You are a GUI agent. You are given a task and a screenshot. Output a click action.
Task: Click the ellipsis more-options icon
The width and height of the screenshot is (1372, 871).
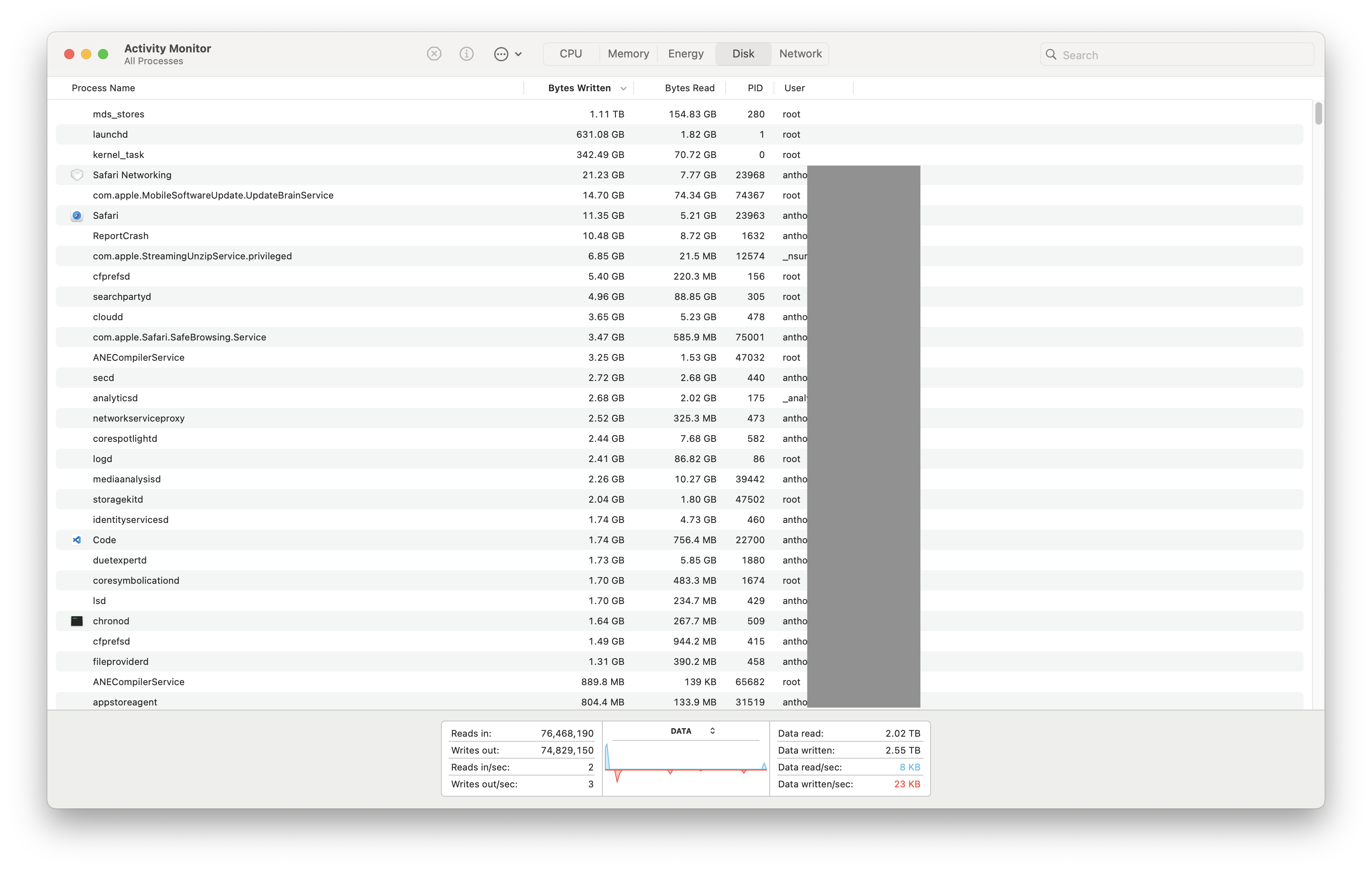(x=501, y=54)
